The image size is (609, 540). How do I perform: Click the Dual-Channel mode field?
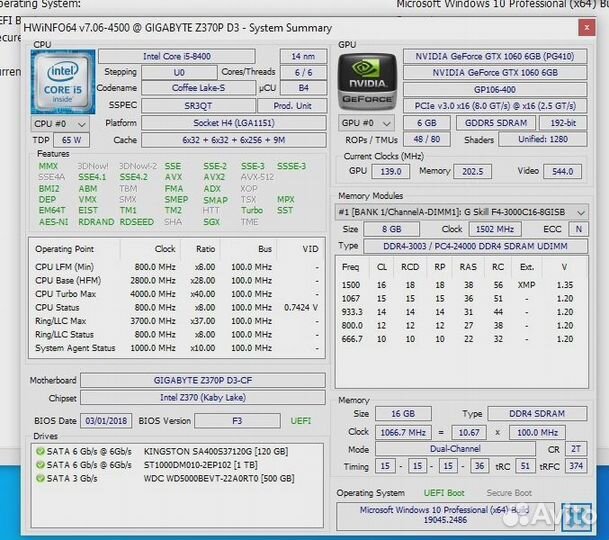coord(455,449)
